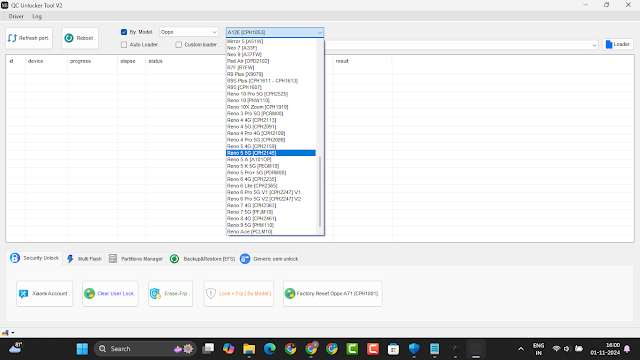Open File Explorer from taskbar

[x=249, y=349]
